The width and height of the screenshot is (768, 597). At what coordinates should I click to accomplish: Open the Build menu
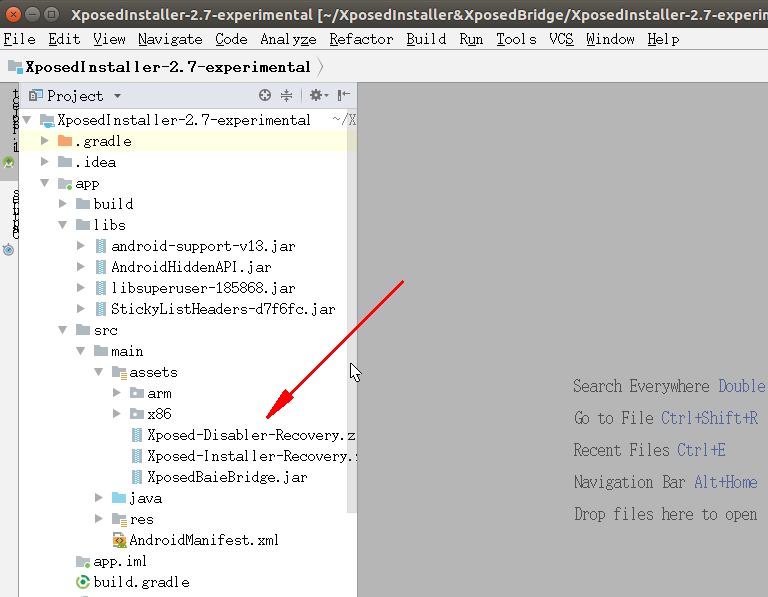[x=426, y=39]
